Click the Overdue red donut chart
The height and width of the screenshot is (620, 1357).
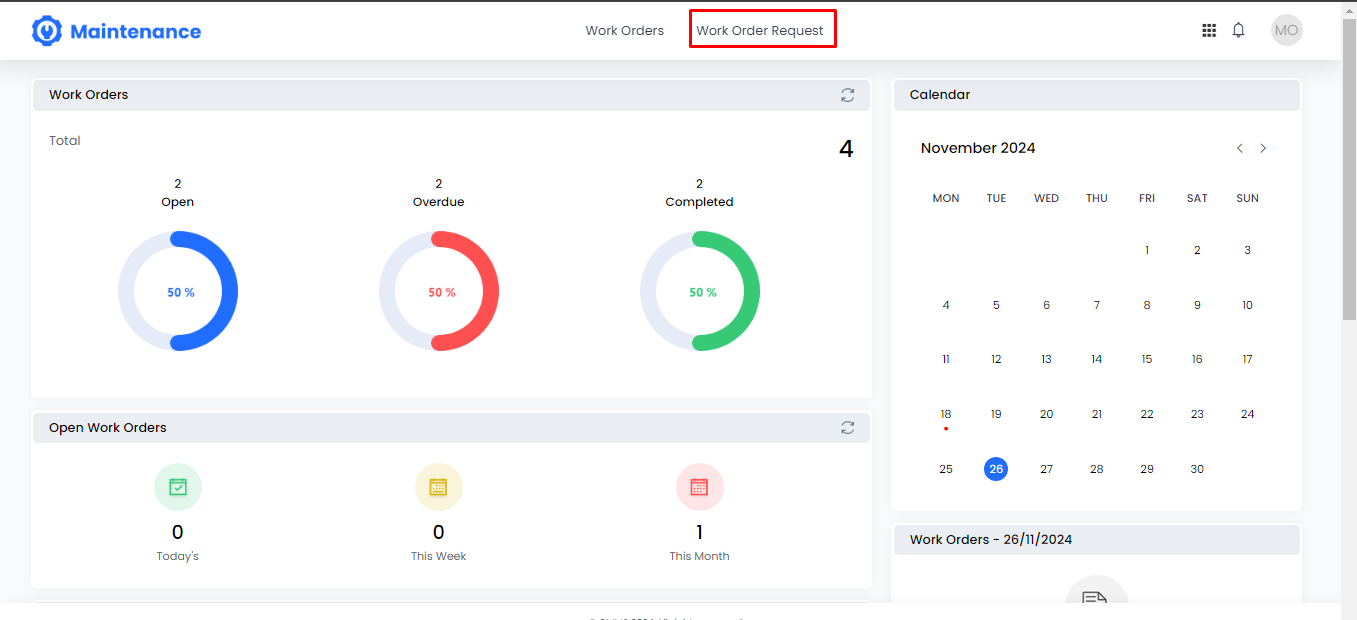(439, 292)
